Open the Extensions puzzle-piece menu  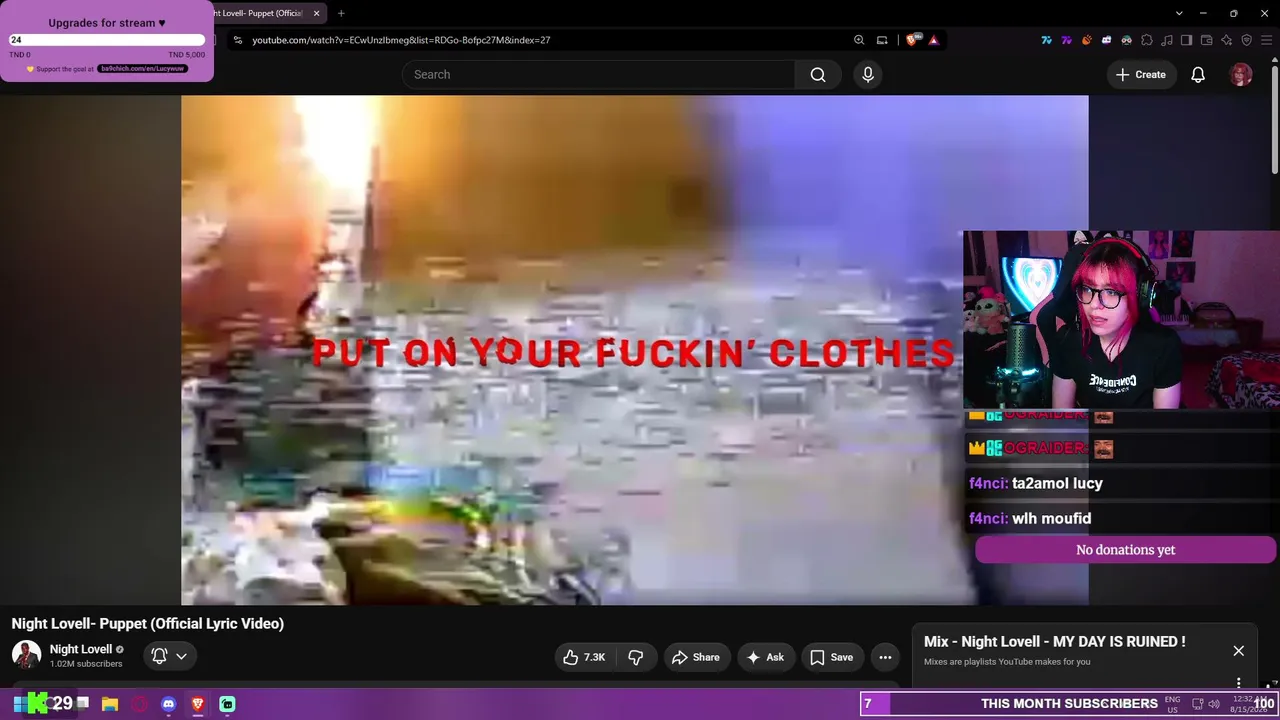tap(1147, 40)
